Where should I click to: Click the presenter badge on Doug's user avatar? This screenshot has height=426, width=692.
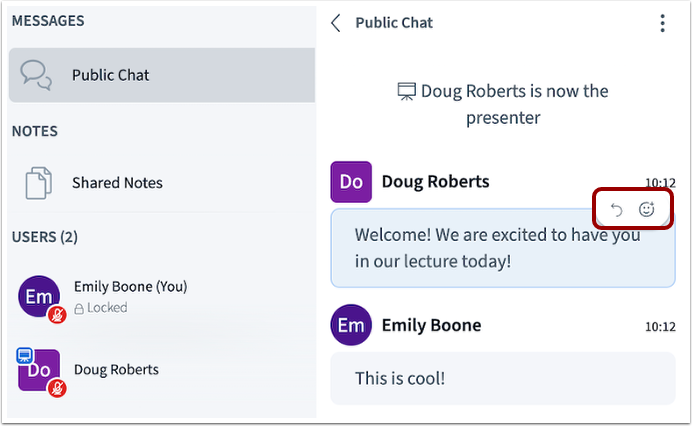pos(24,355)
